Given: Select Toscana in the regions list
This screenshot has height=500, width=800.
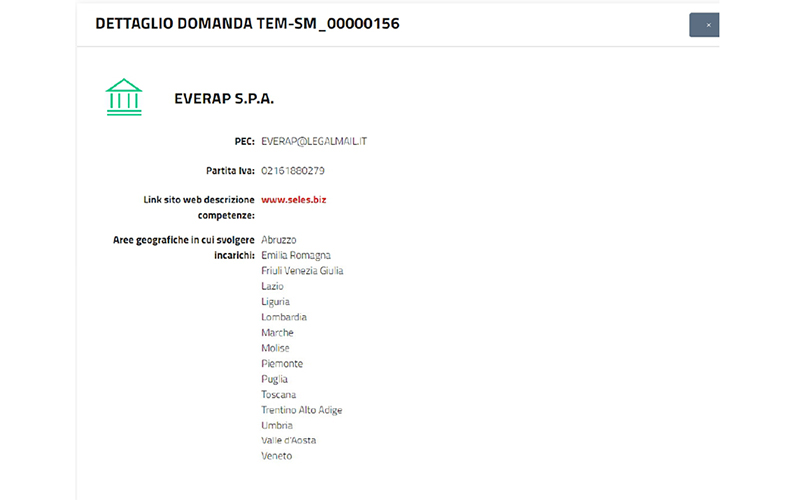Looking at the screenshot, I should click(278, 394).
